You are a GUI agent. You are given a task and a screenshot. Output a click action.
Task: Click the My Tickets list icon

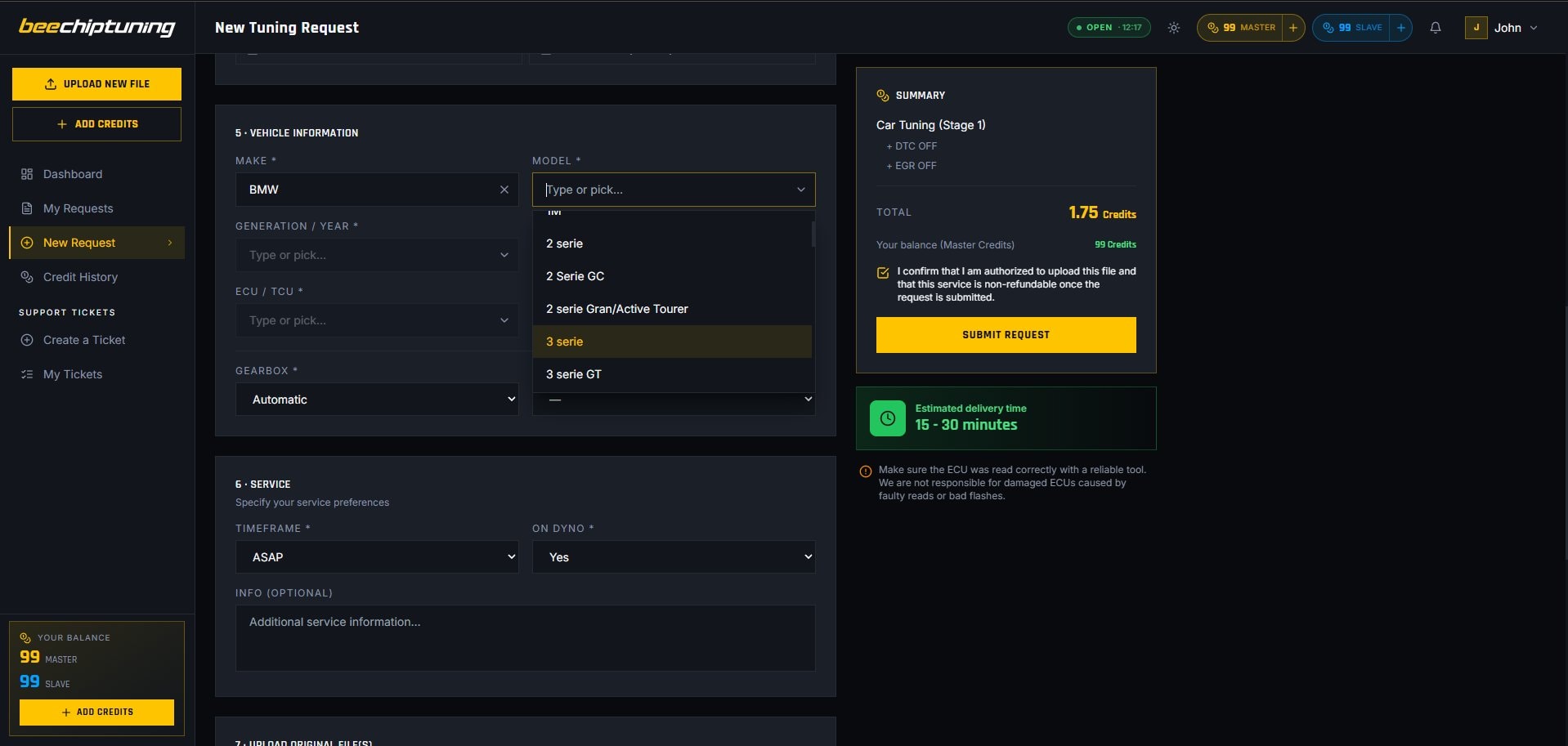click(x=27, y=374)
